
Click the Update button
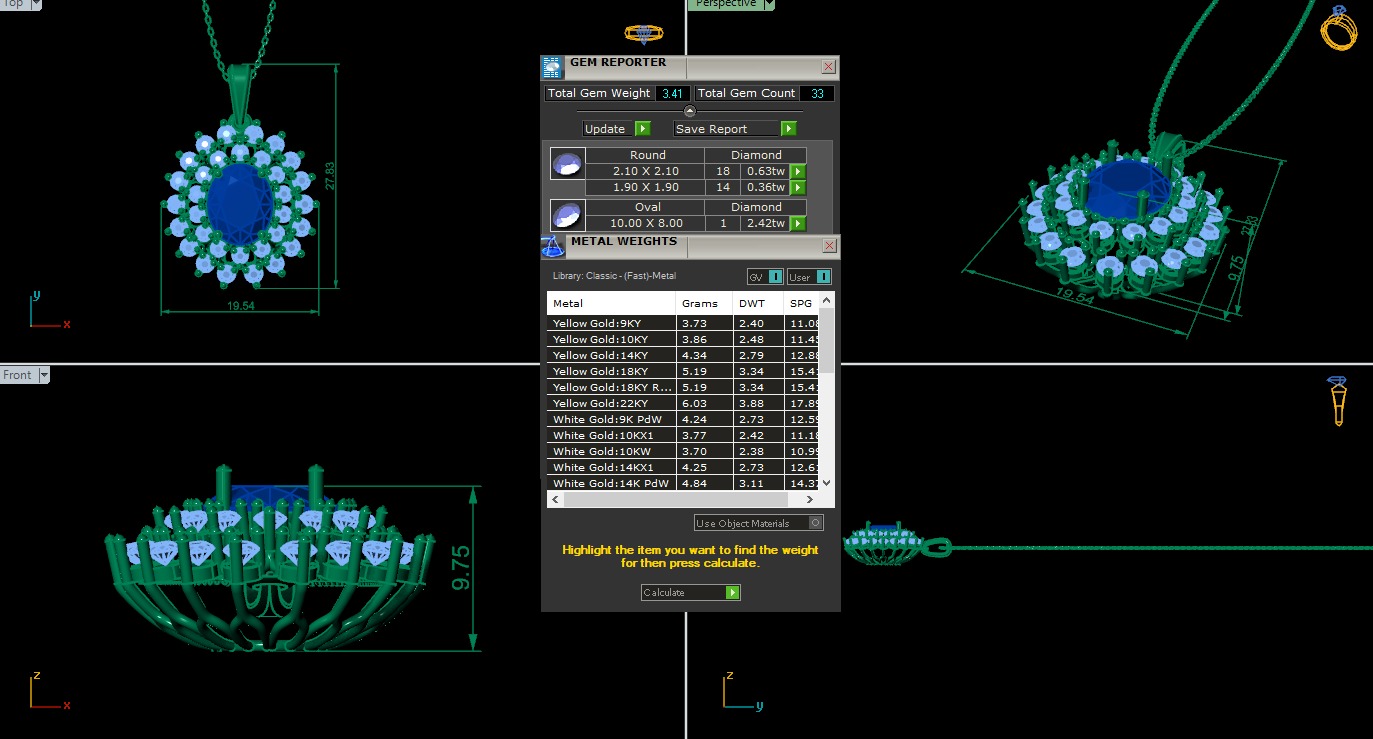(608, 129)
